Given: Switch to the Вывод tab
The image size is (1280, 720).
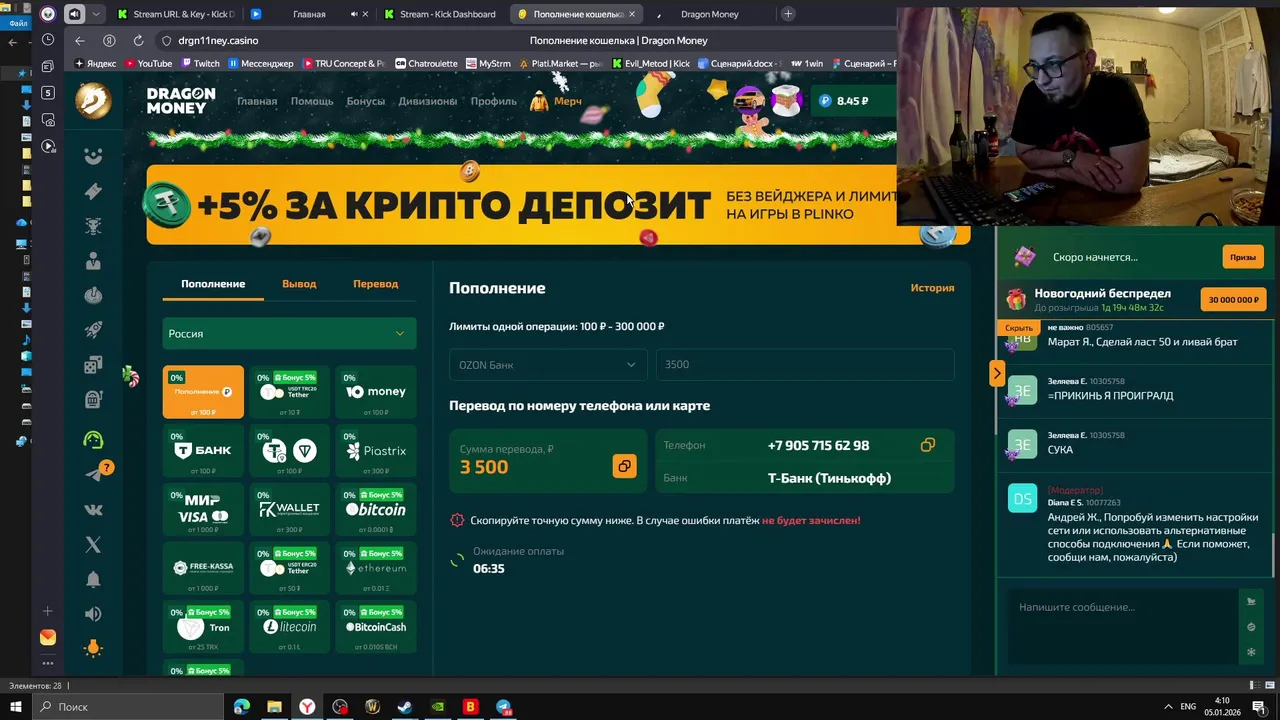Looking at the screenshot, I should (x=299, y=284).
